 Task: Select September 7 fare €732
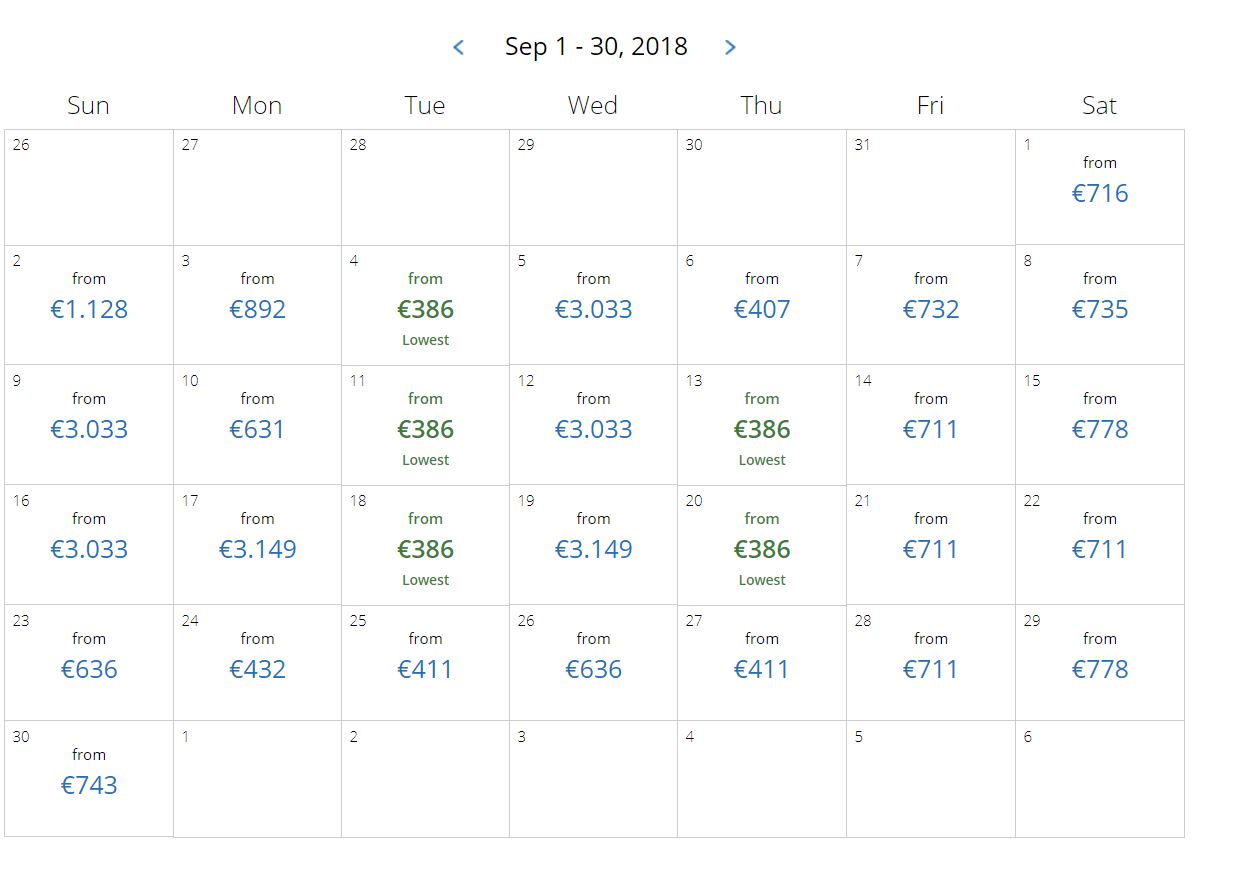(931, 305)
